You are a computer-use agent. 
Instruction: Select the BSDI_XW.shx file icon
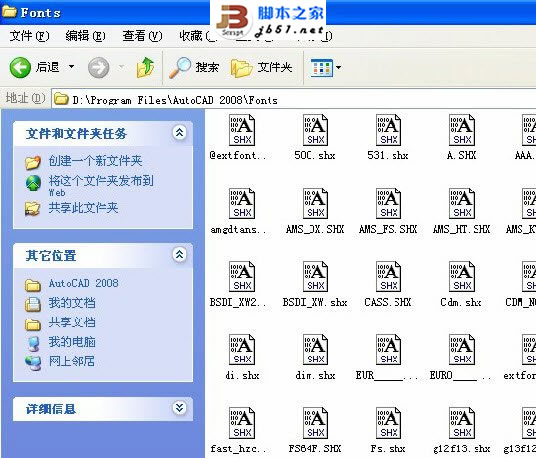[x=315, y=277]
